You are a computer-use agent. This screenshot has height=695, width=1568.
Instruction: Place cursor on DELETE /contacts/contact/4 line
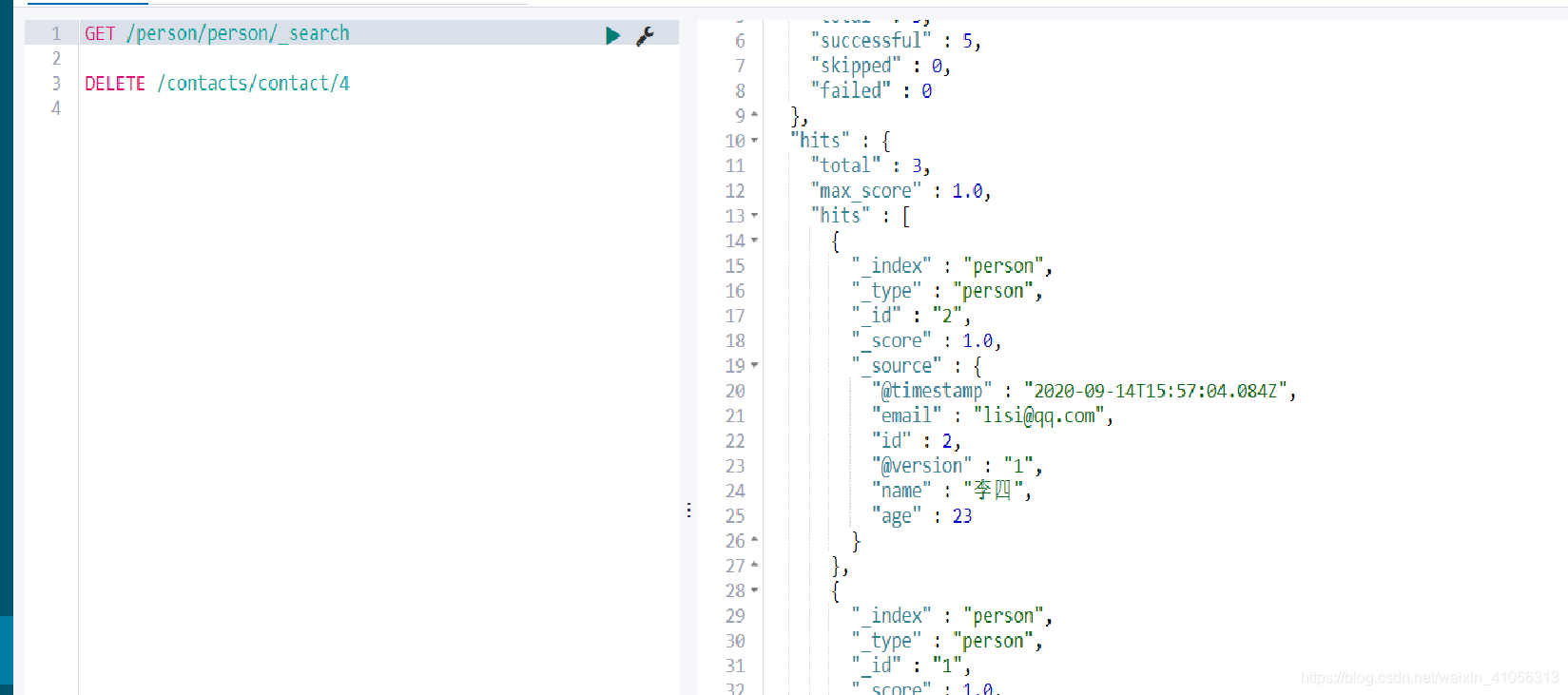point(217,84)
